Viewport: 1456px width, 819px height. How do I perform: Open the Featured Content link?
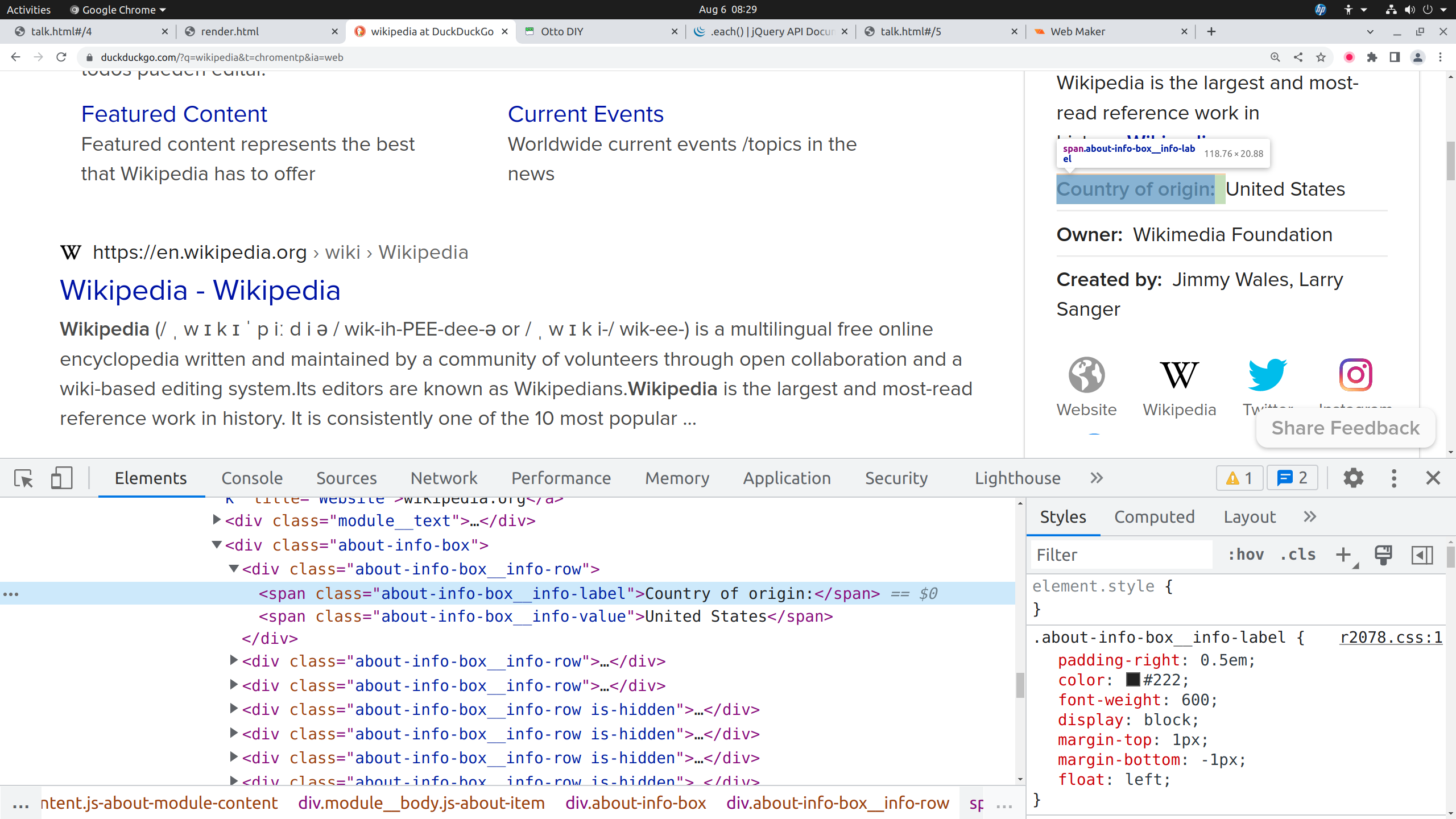174,114
